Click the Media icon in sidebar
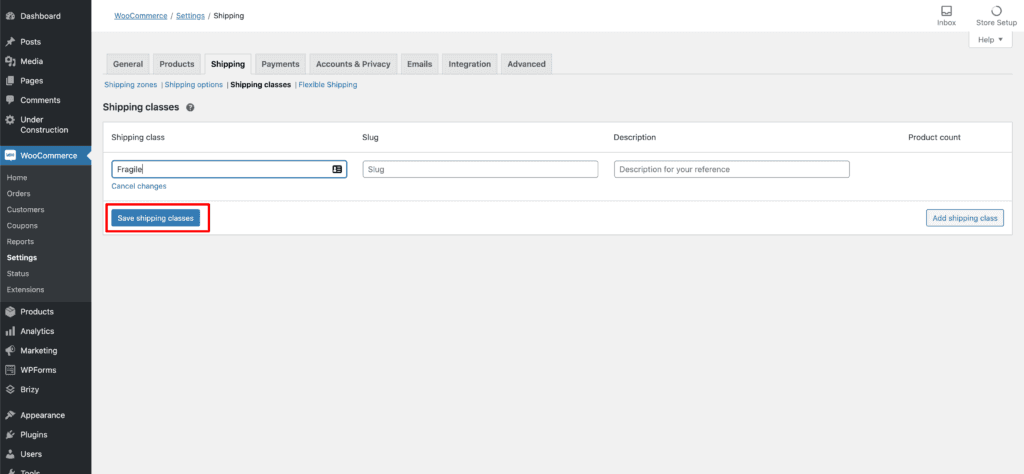 coord(10,61)
